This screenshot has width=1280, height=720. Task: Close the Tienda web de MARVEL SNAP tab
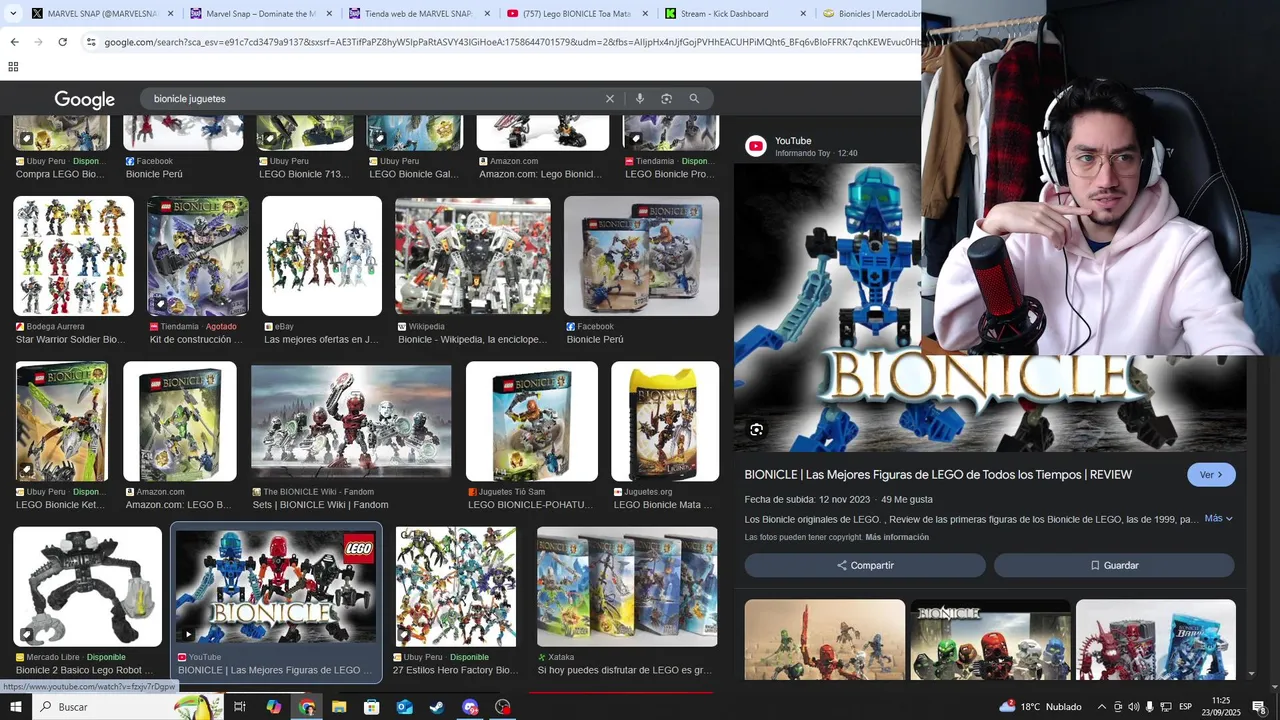click(488, 14)
